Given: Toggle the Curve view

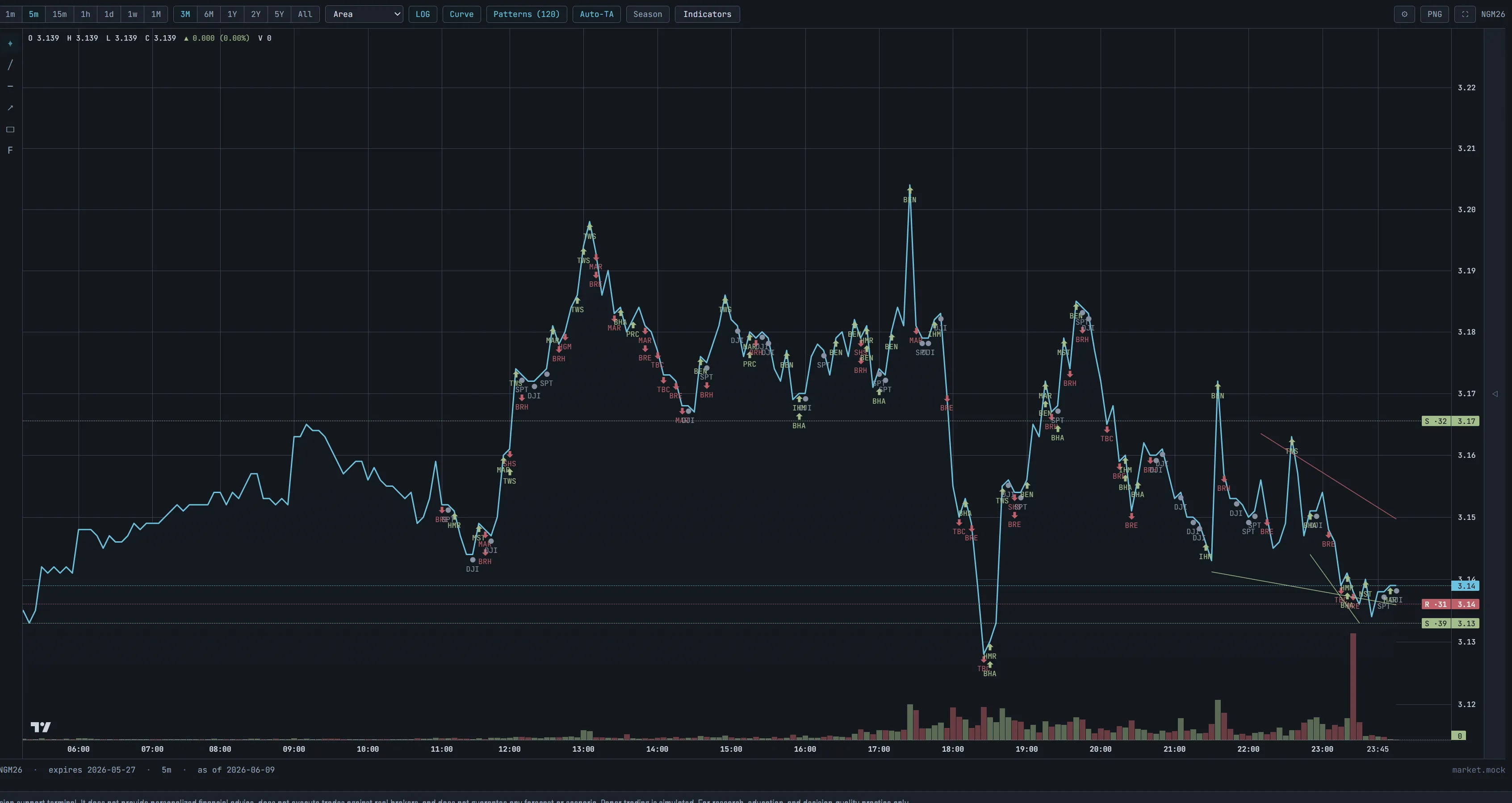Looking at the screenshot, I should click(461, 14).
